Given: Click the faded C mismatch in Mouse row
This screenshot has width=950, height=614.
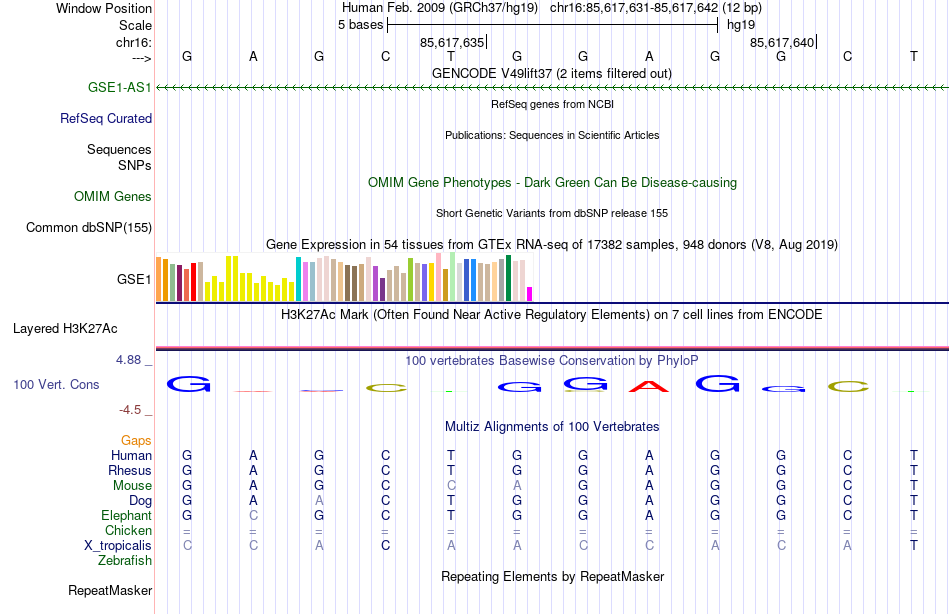Looking at the screenshot, I should point(451,486).
